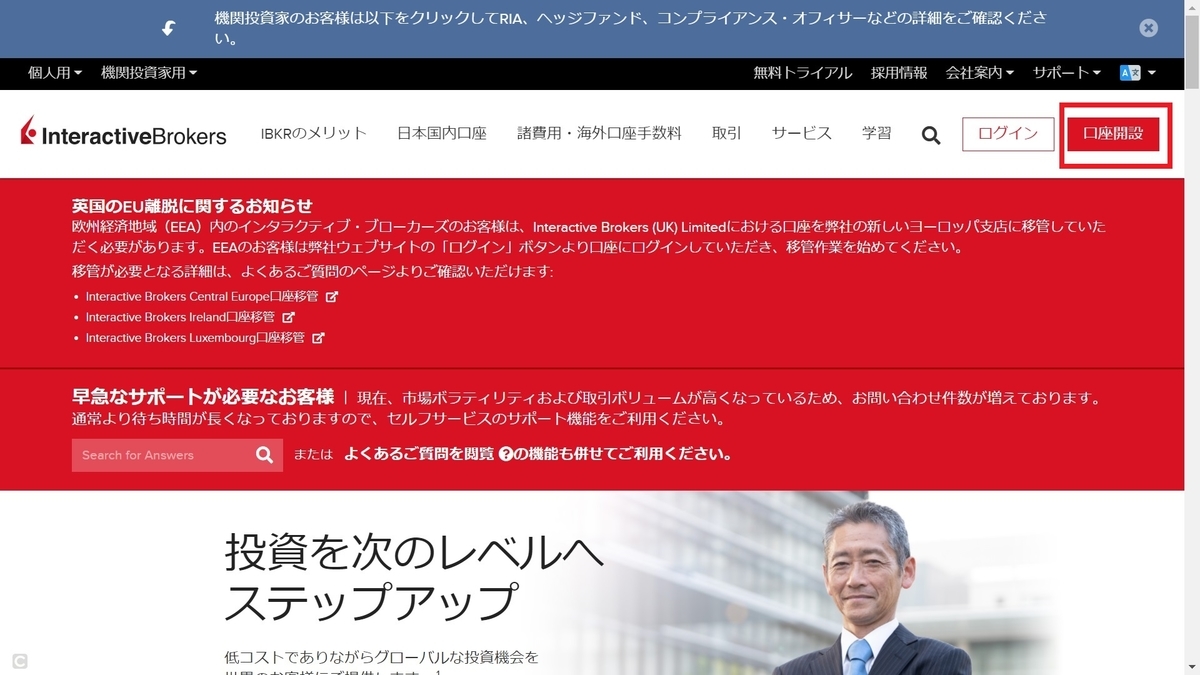Open the site search magnifier icon
This screenshot has width=1200, height=675.
(931, 134)
